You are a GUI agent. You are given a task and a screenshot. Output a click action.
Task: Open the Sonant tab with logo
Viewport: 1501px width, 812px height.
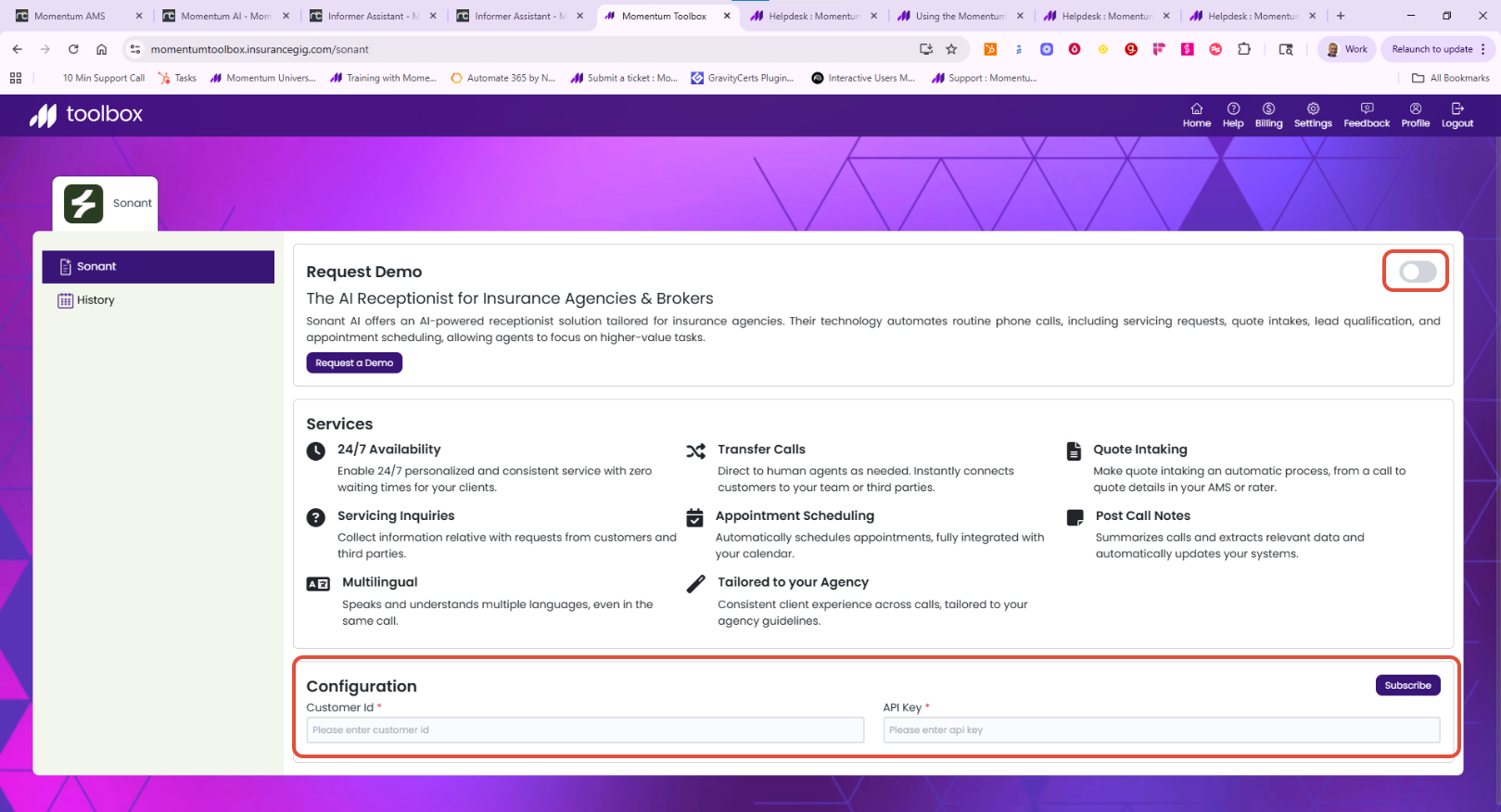click(106, 203)
